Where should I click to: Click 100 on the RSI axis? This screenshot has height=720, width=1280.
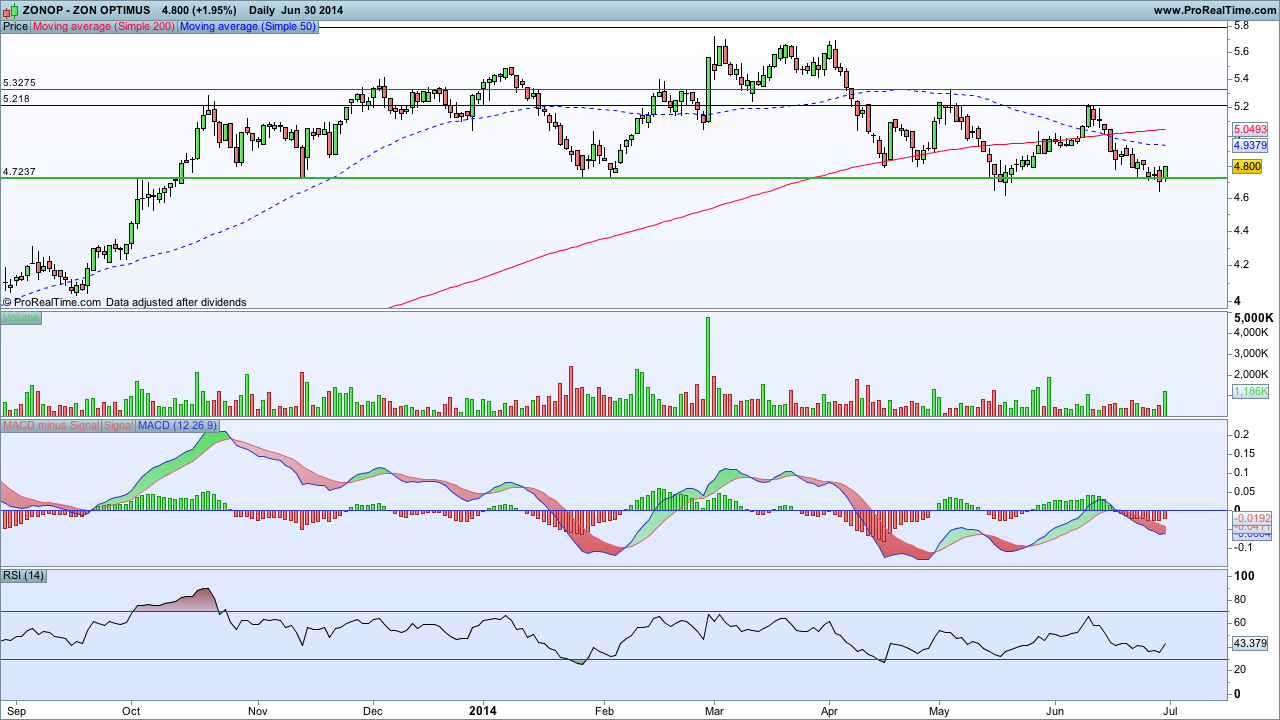[x=1243, y=577]
